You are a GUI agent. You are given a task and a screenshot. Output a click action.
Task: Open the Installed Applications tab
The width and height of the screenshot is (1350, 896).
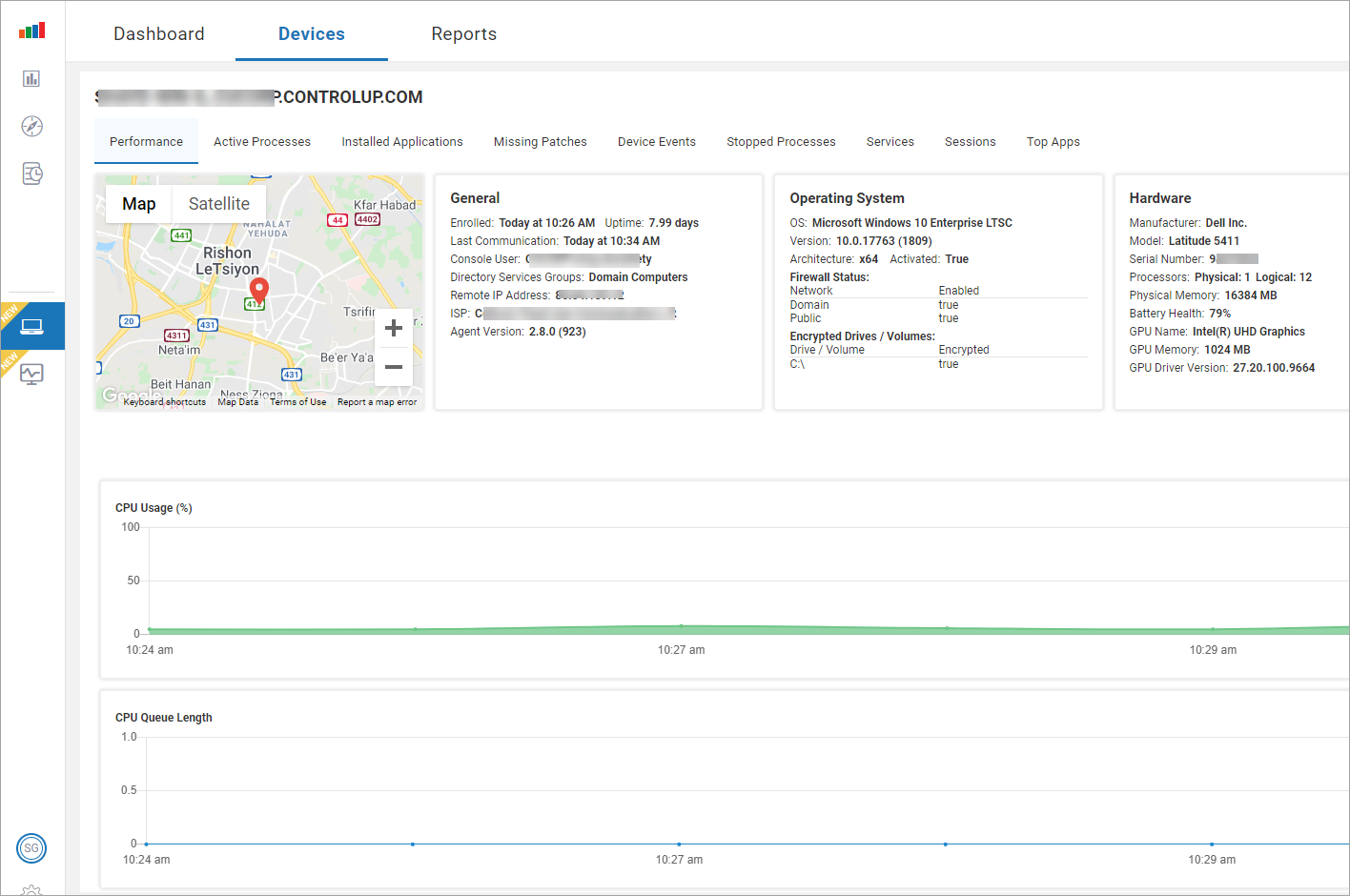(x=402, y=141)
